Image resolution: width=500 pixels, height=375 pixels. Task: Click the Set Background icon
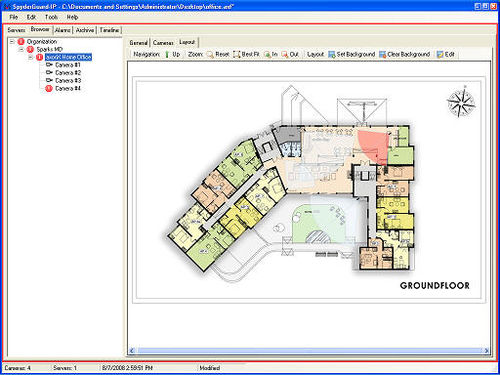point(332,54)
